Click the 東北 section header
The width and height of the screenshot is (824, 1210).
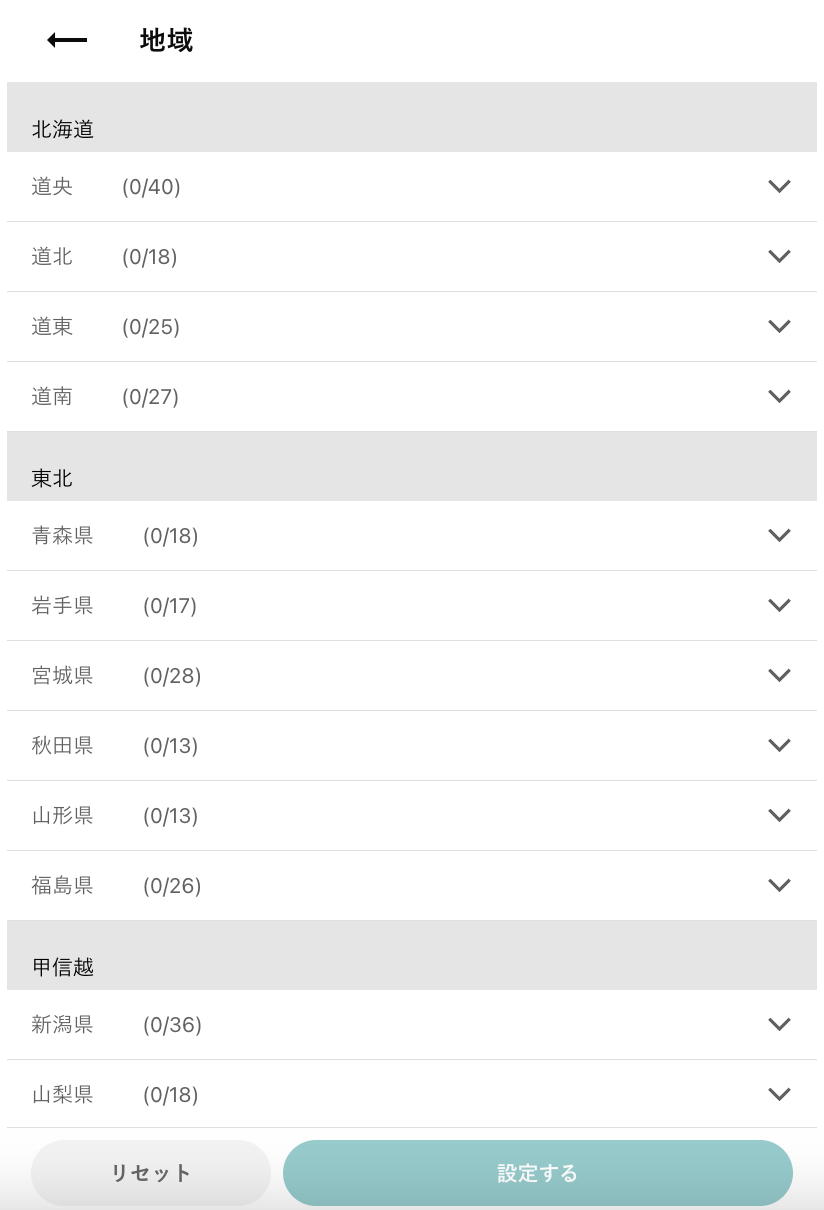coord(52,478)
